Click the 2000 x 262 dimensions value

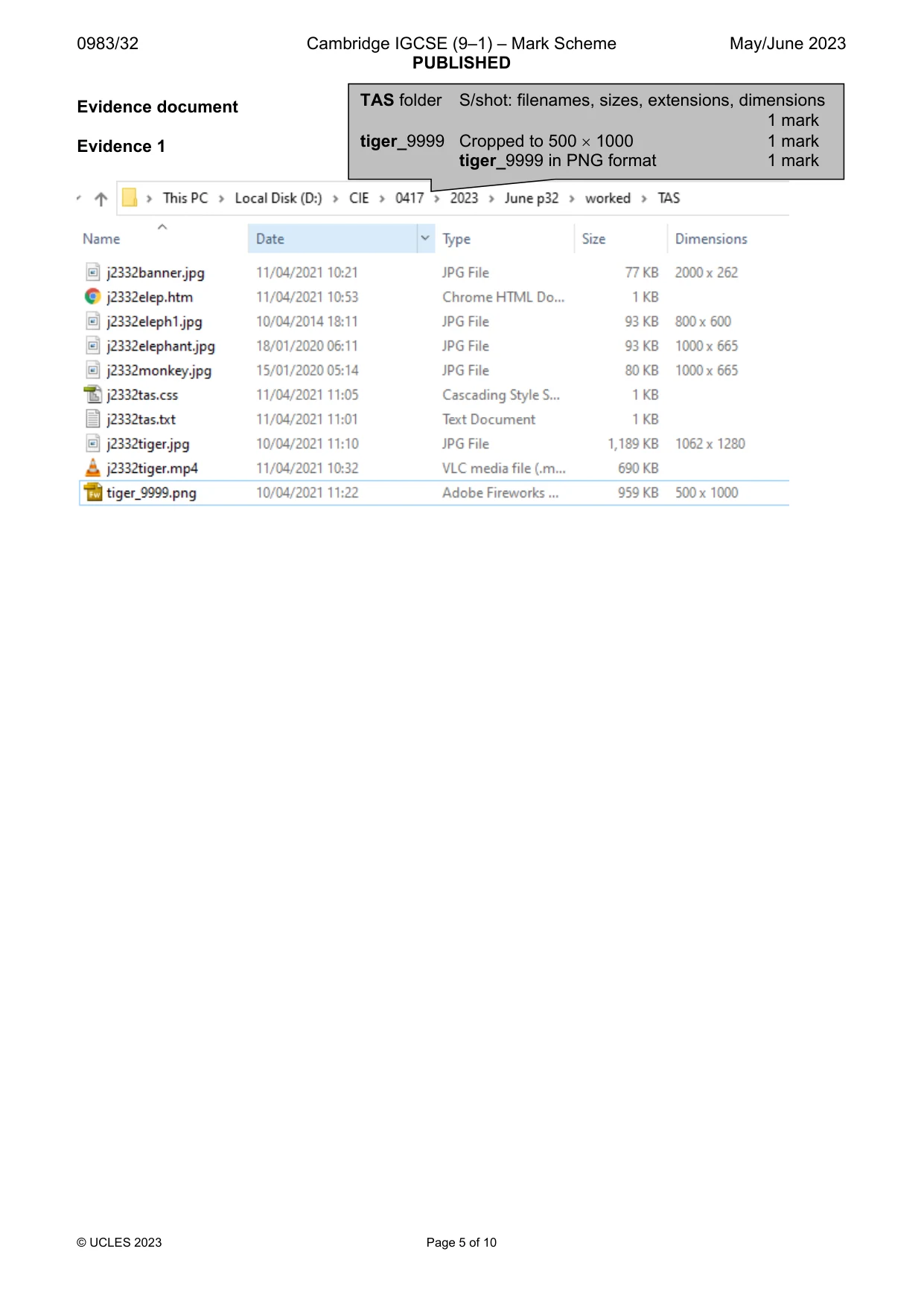[707, 273]
